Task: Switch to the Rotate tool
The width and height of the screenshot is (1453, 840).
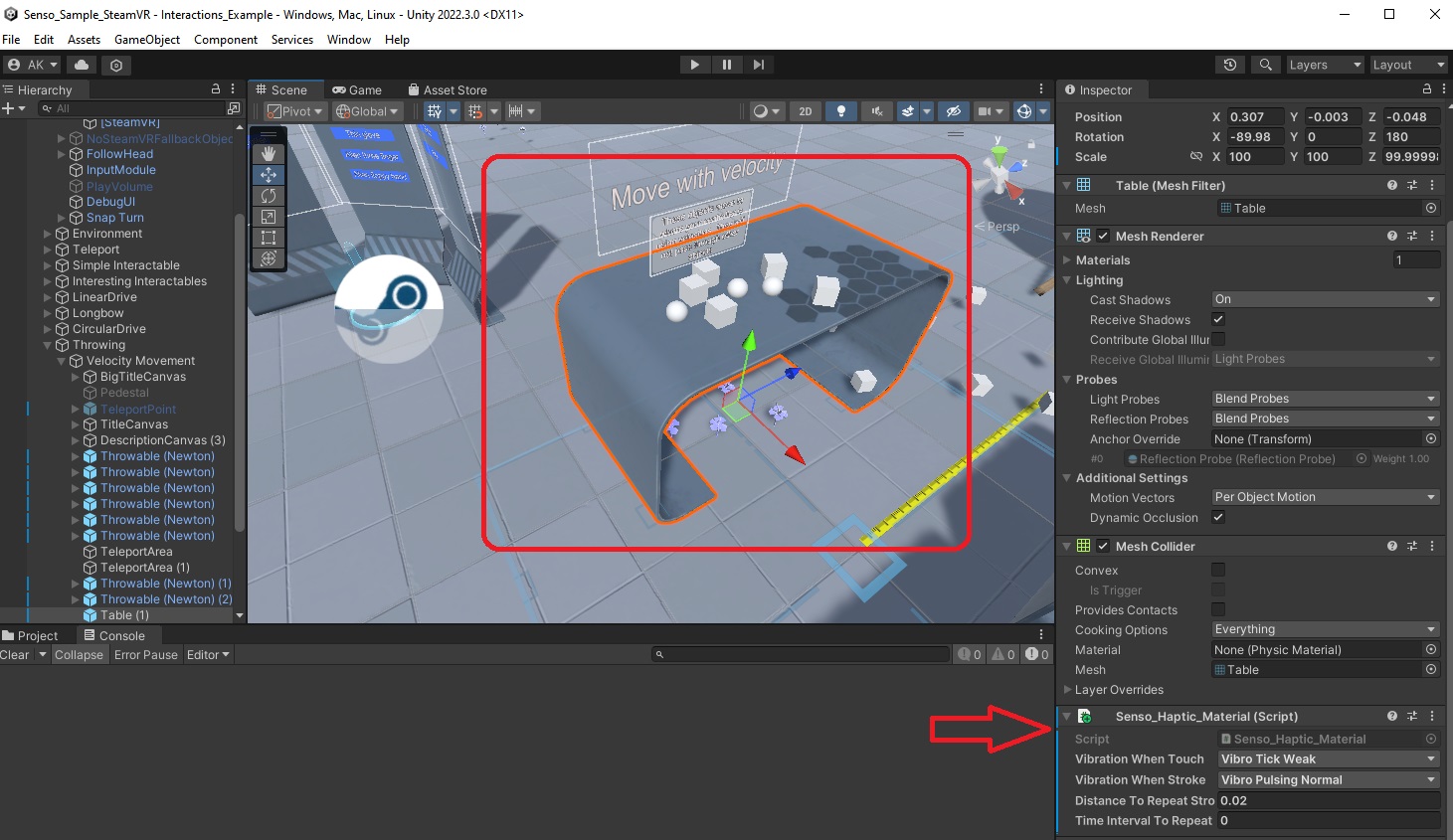Action: 267,196
